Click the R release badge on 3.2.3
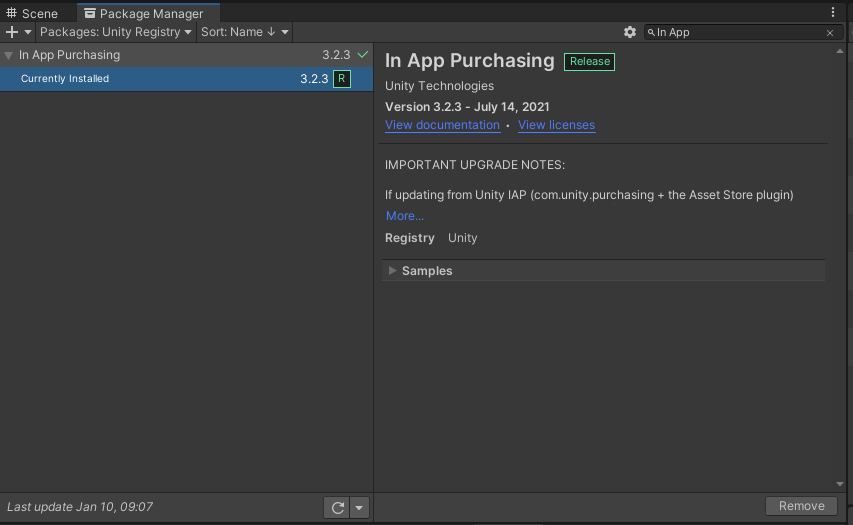This screenshot has width=853, height=525. coord(342,78)
